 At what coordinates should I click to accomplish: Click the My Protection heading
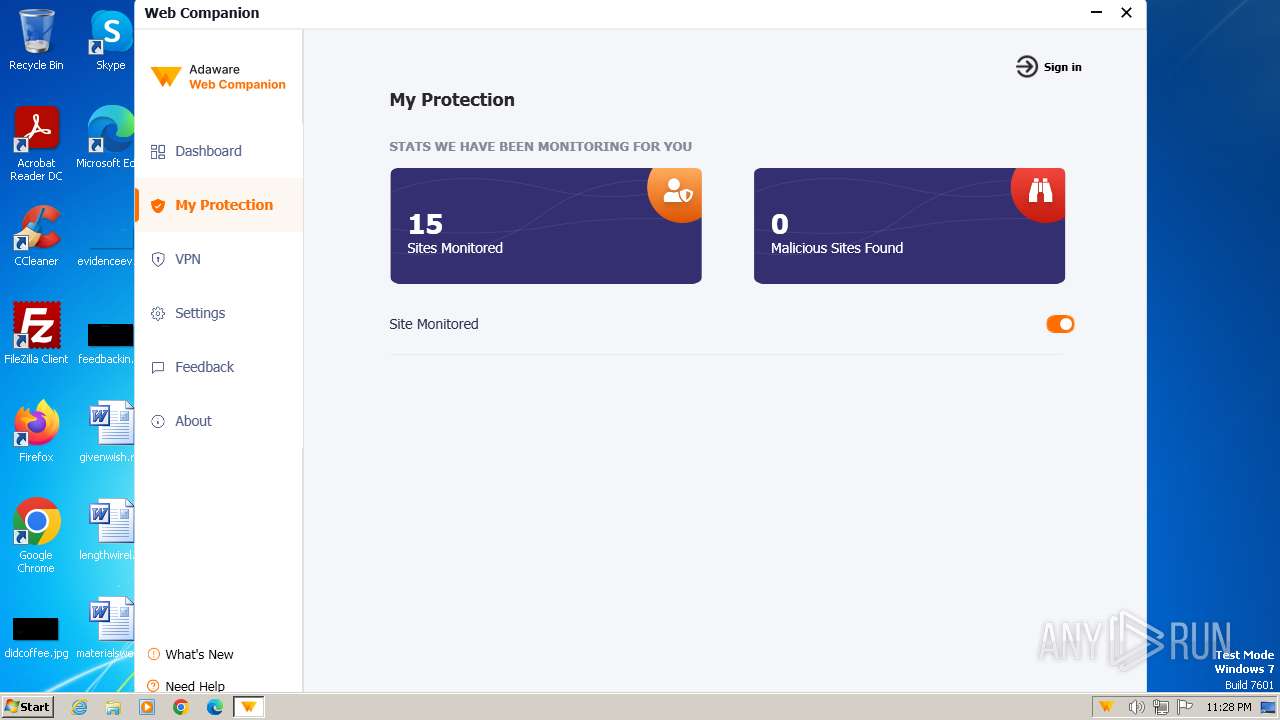point(452,100)
